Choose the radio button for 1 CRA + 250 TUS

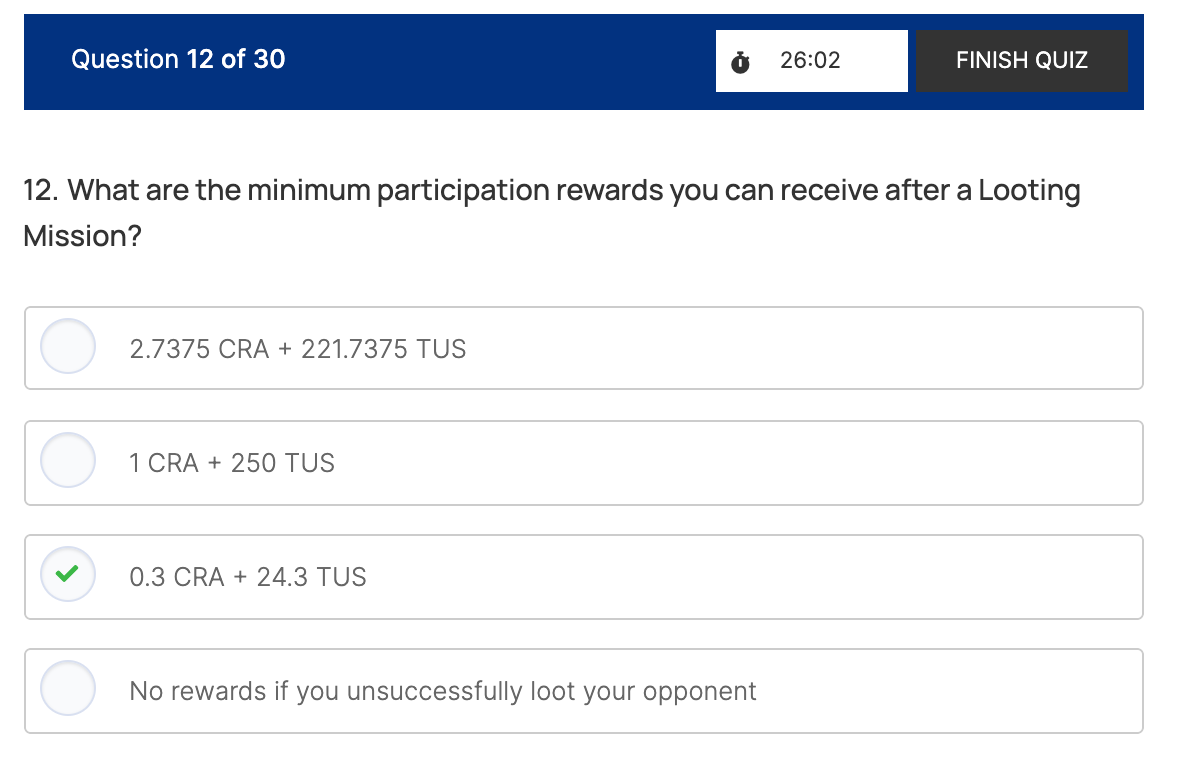[68, 461]
